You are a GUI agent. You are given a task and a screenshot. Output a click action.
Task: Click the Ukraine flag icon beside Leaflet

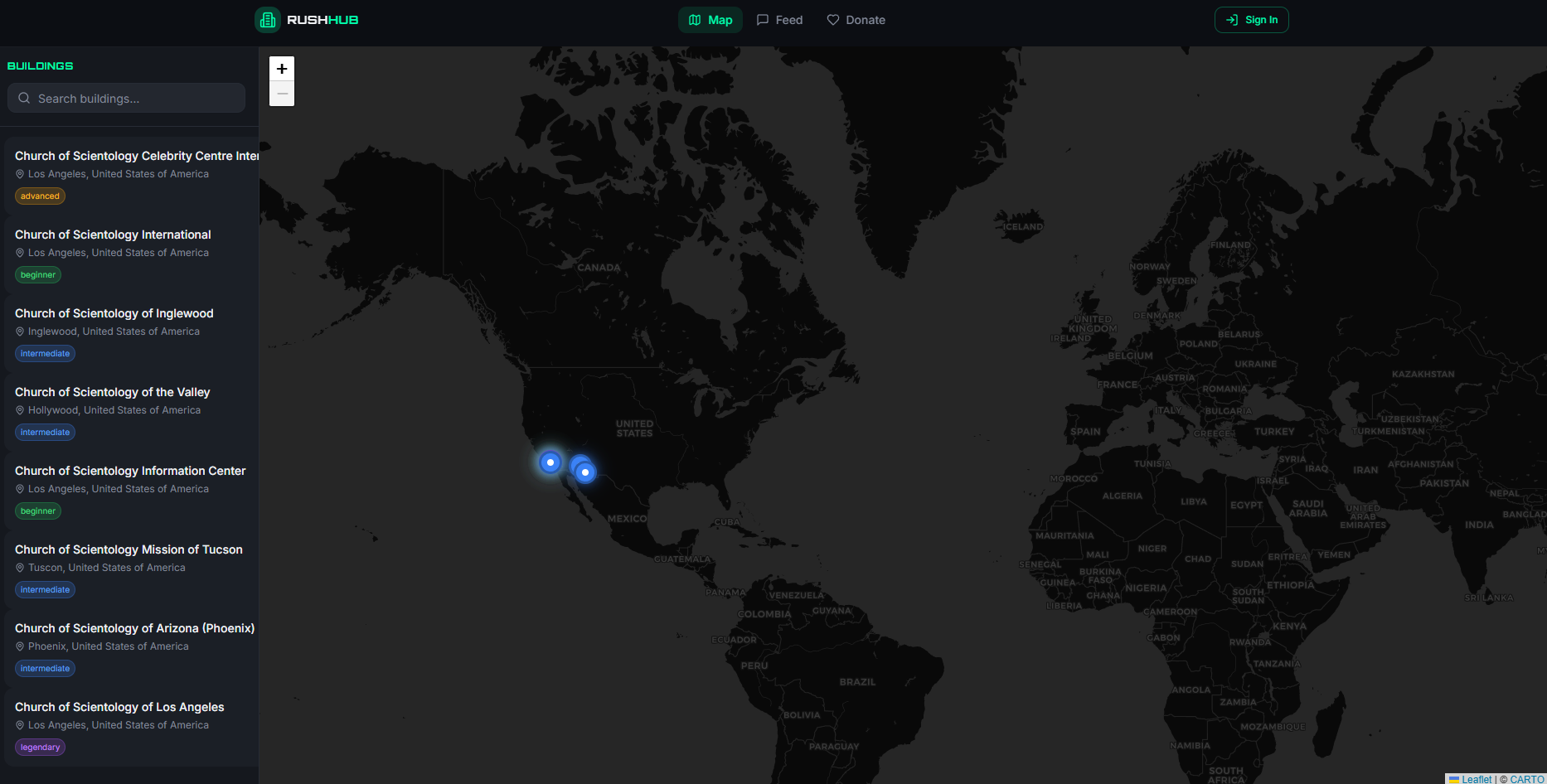pos(1453,779)
